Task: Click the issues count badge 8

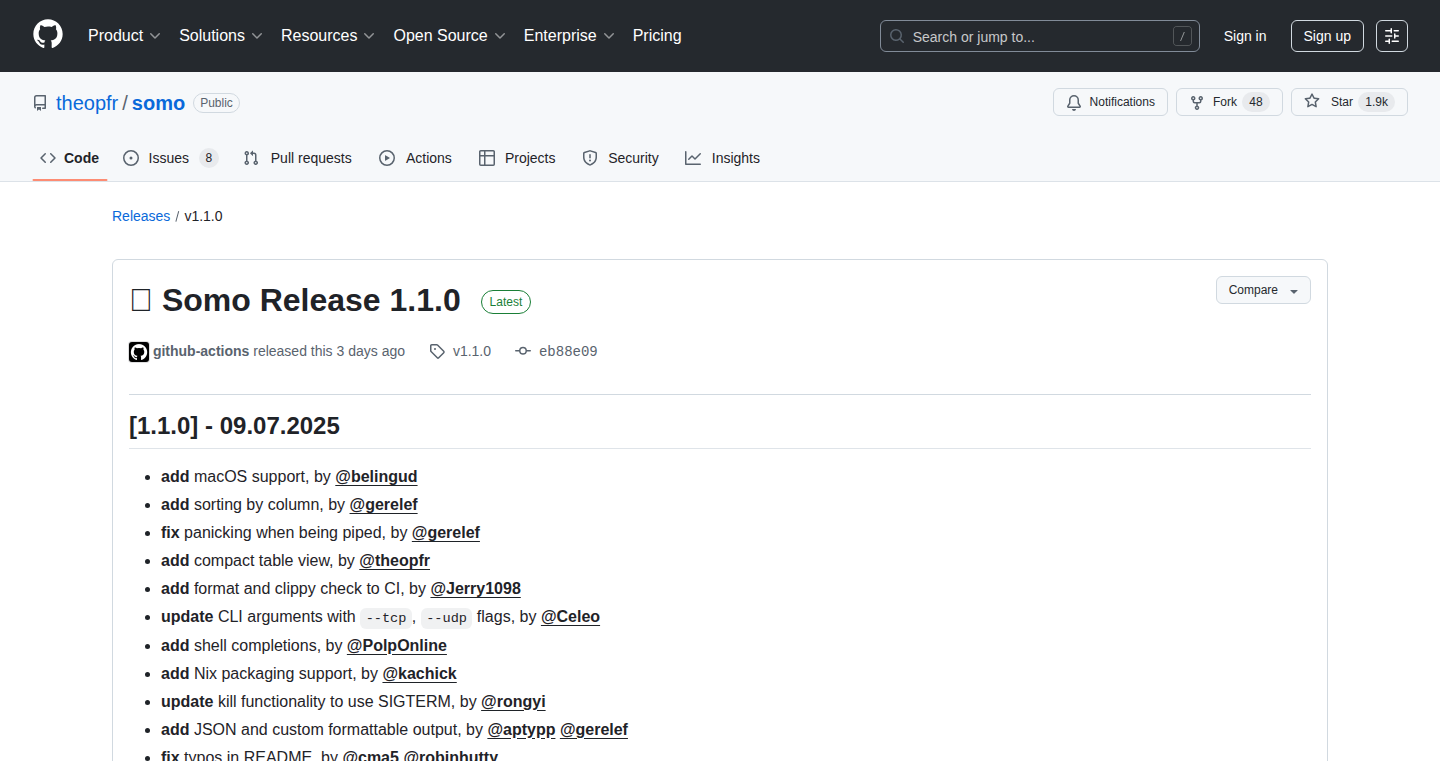Action: 208,158
